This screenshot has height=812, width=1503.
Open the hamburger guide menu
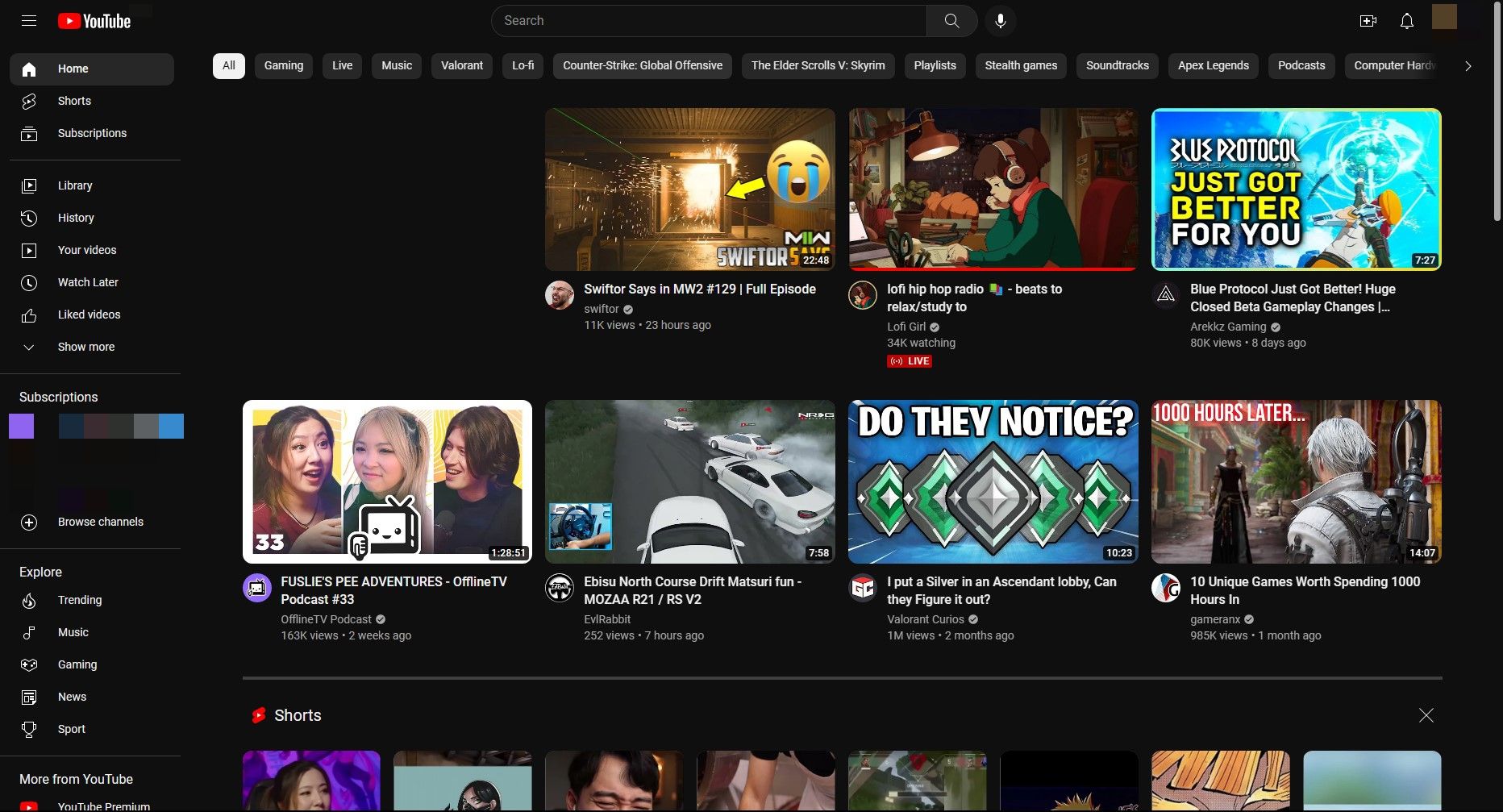(x=29, y=21)
